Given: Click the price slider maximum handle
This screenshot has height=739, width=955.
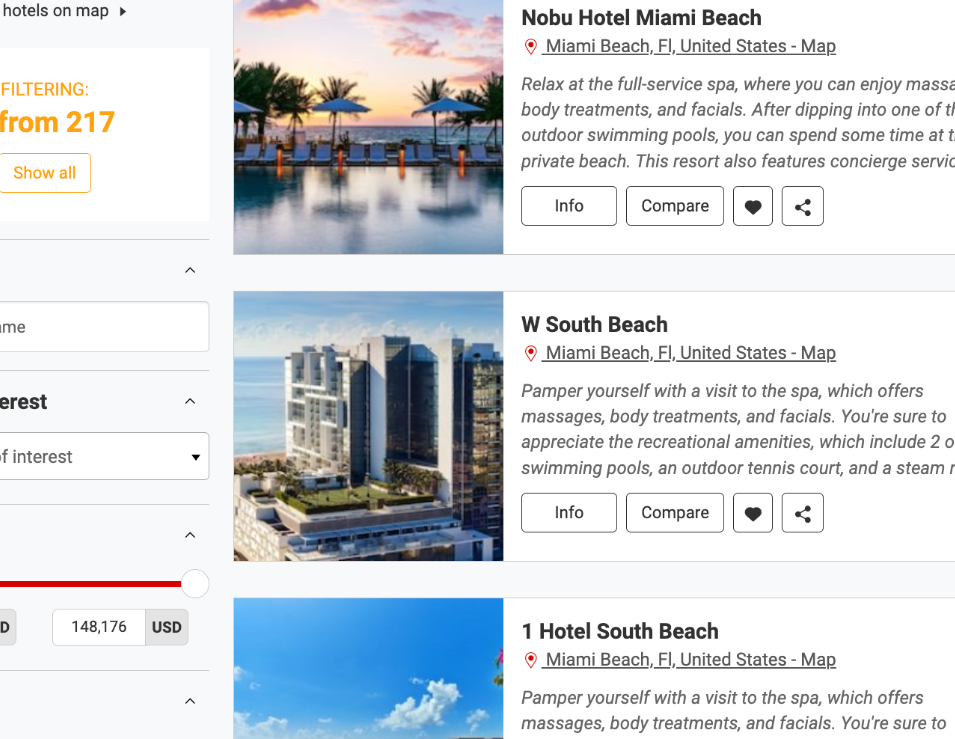Looking at the screenshot, I should point(196,584).
